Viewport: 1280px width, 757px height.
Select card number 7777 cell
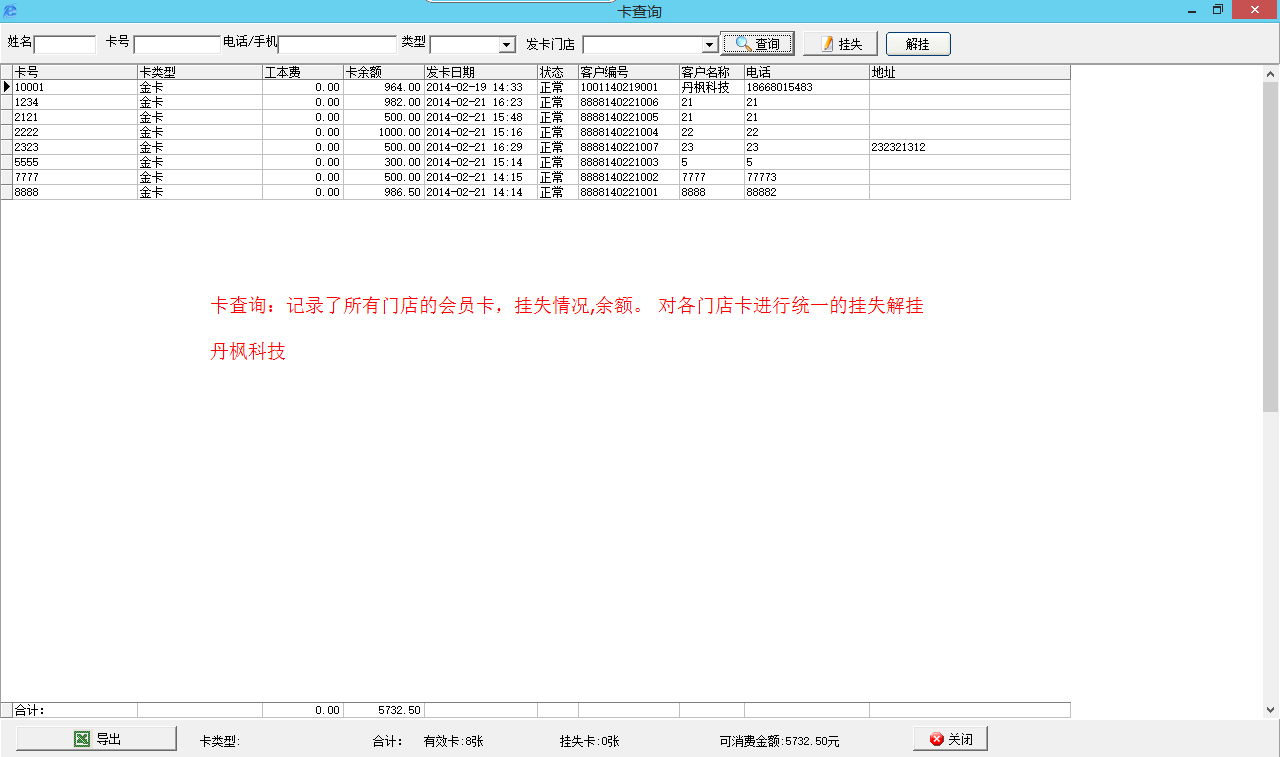coord(75,177)
